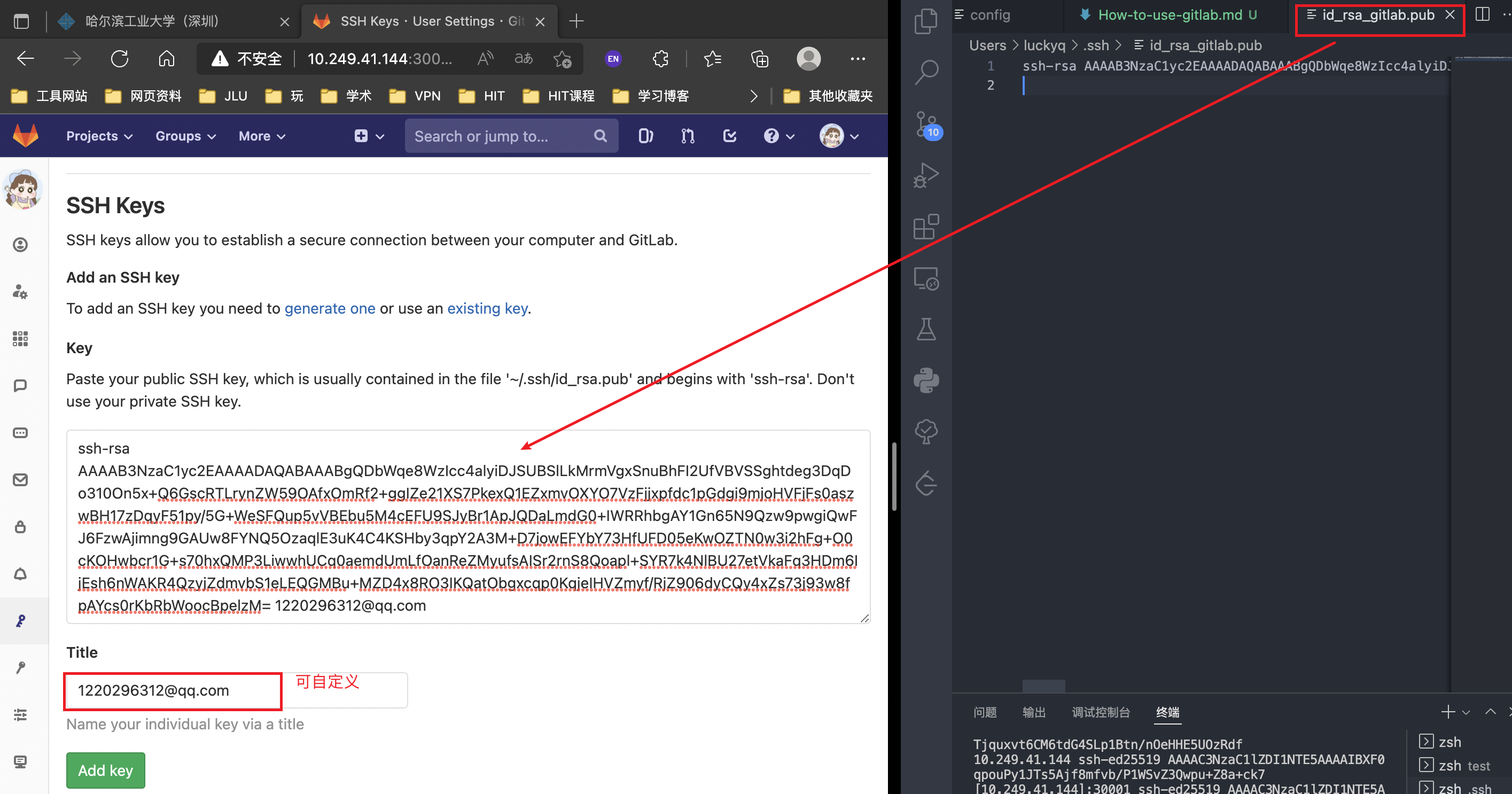Follow the 'existing key' link
Viewport: 1512px width, 794px height.
click(487, 309)
